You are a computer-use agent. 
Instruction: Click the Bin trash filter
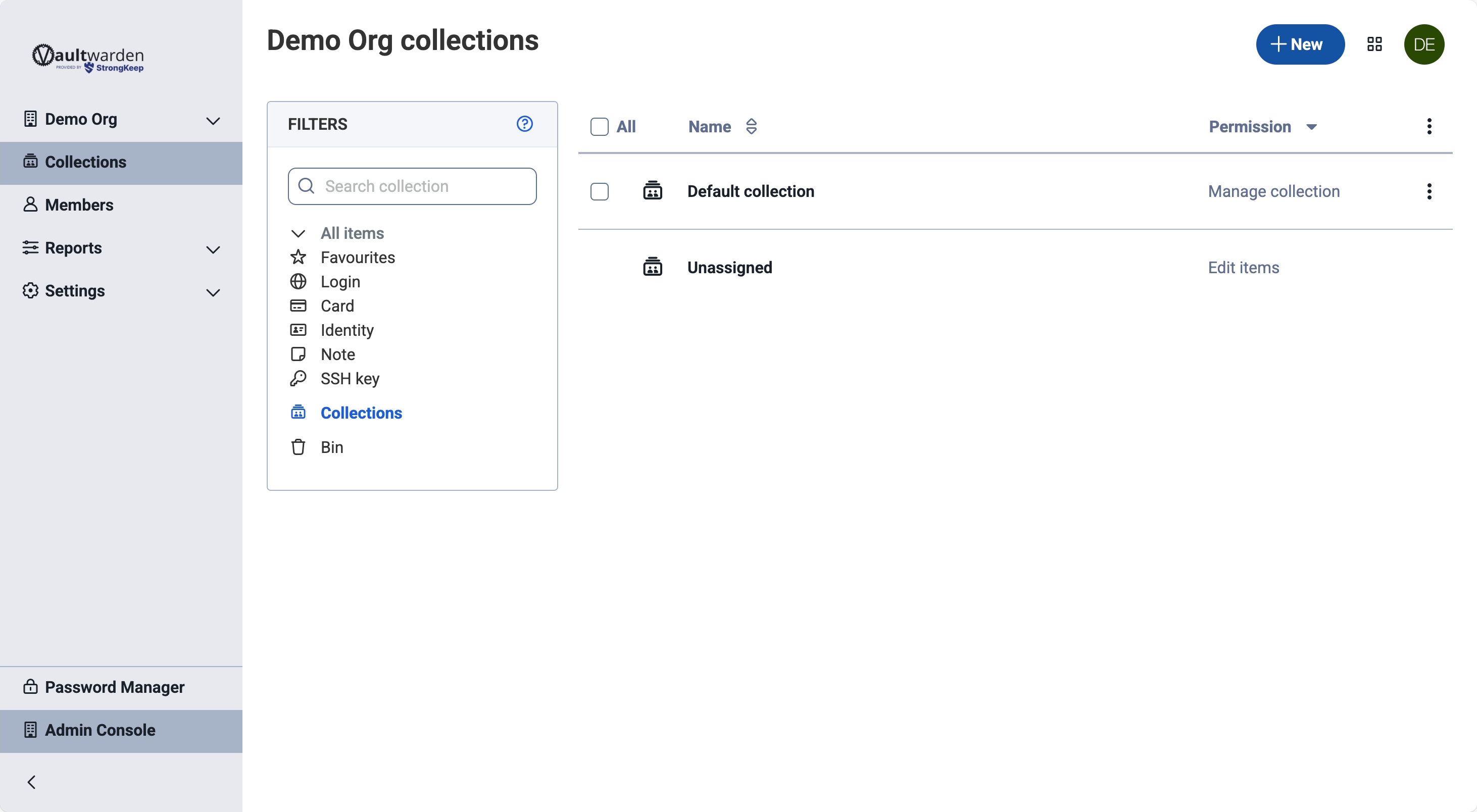click(x=331, y=447)
